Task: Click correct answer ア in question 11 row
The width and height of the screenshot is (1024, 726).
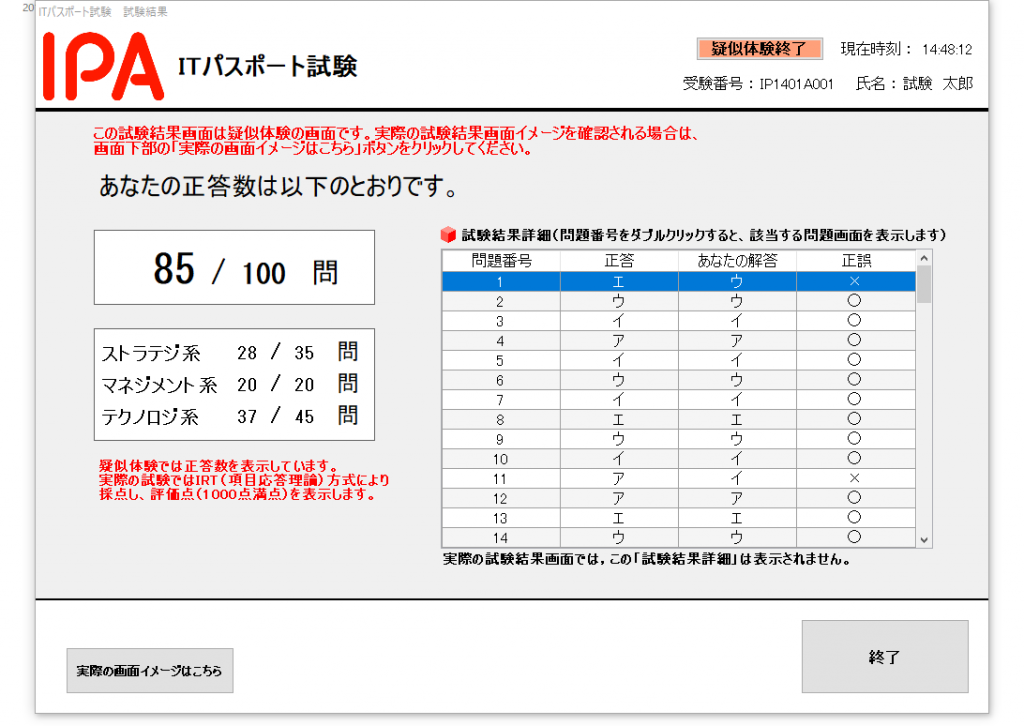Action: [618, 479]
